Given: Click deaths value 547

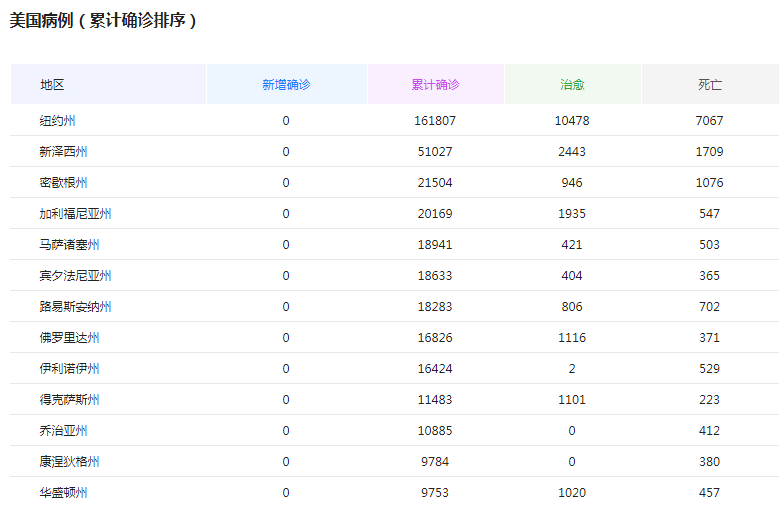Looking at the screenshot, I should [x=710, y=214].
